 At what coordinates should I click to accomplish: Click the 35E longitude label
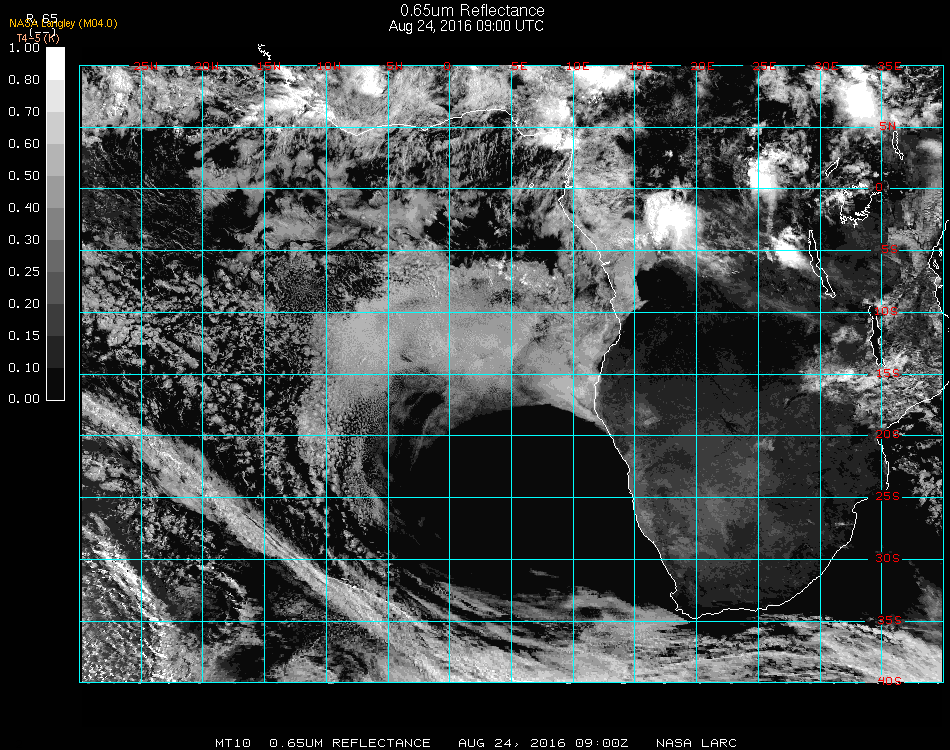[x=889, y=66]
